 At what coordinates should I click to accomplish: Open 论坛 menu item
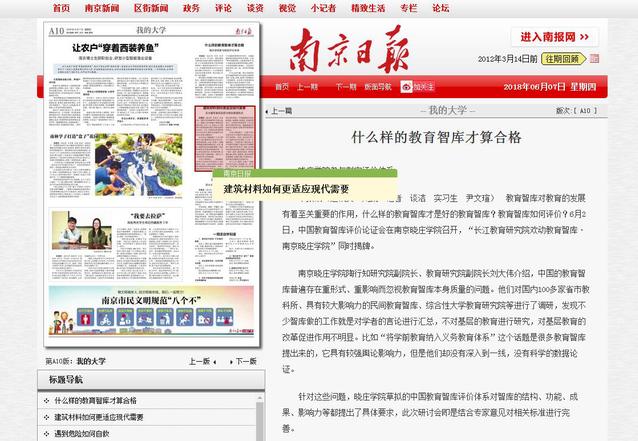tap(441, 8)
